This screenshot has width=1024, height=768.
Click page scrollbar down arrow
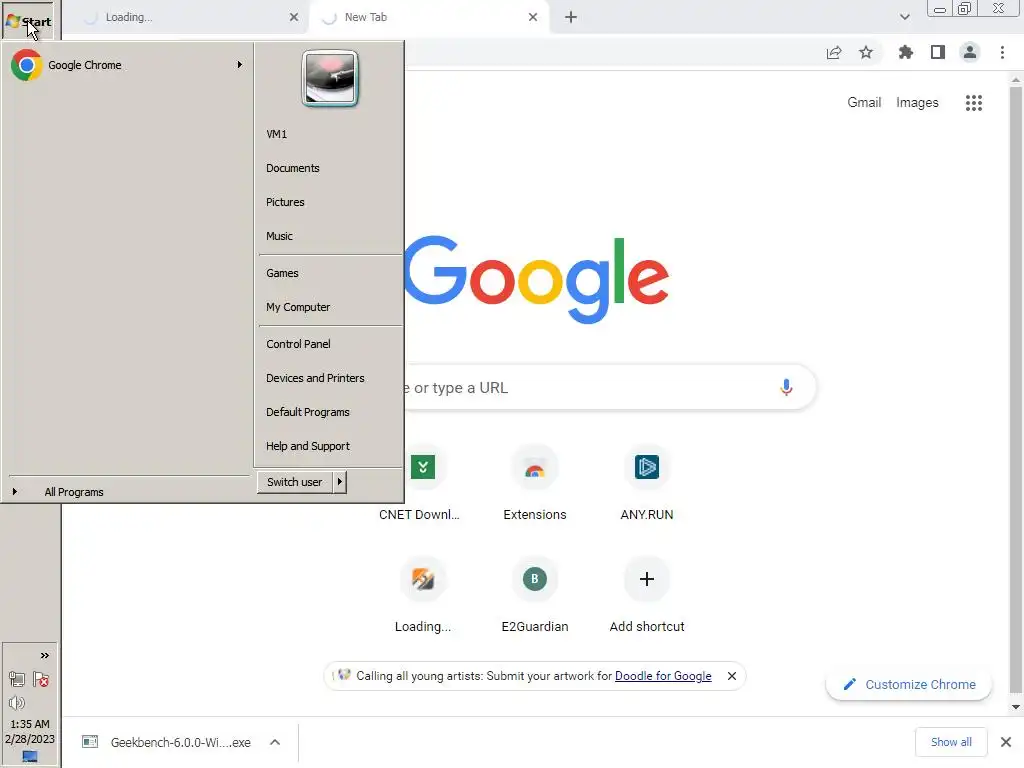coord(1016,707)
